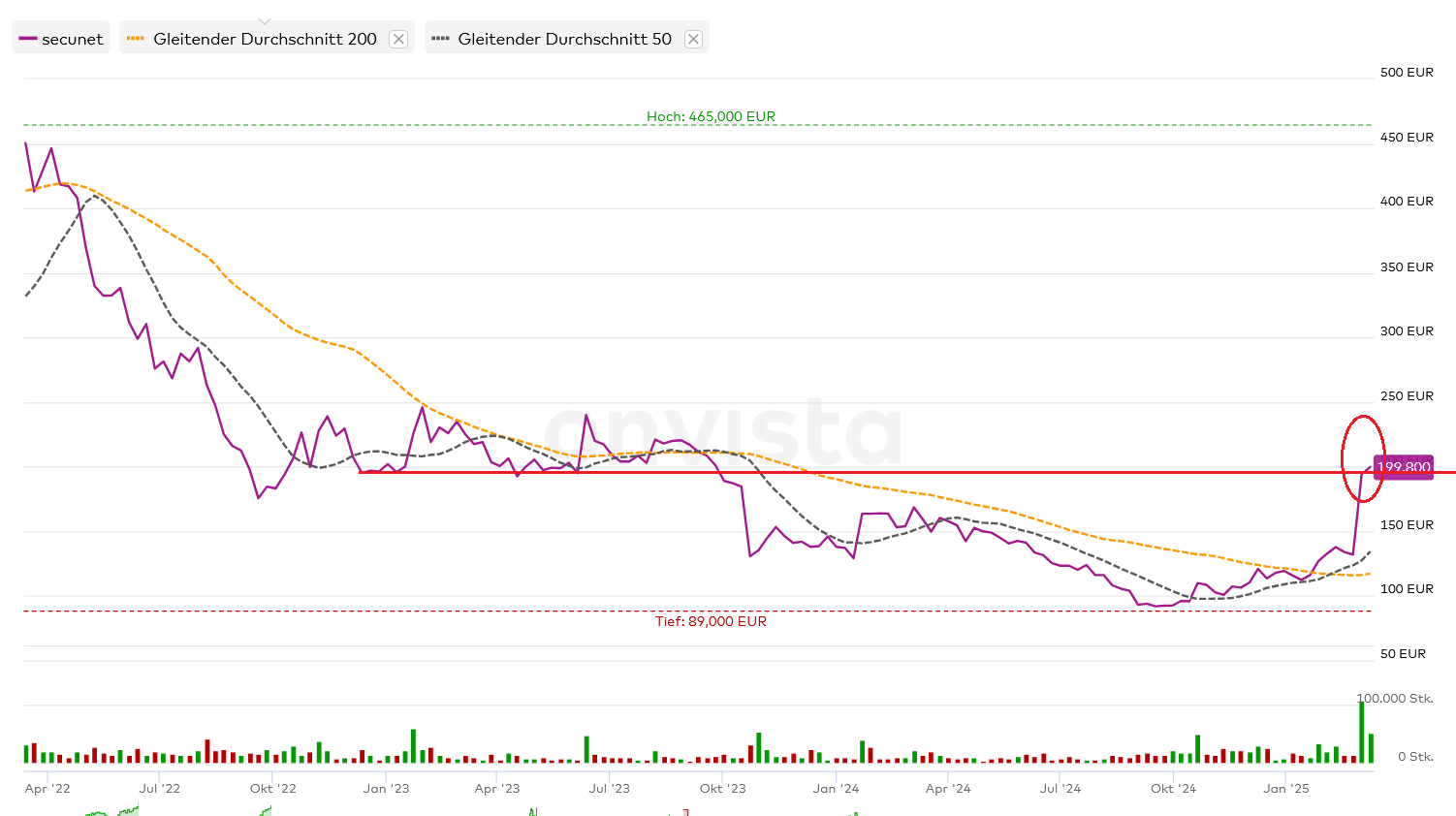Click the current price tag 199.800
The width and height of the screenshot is (1456, 816).
click(x=1404, y=467)
